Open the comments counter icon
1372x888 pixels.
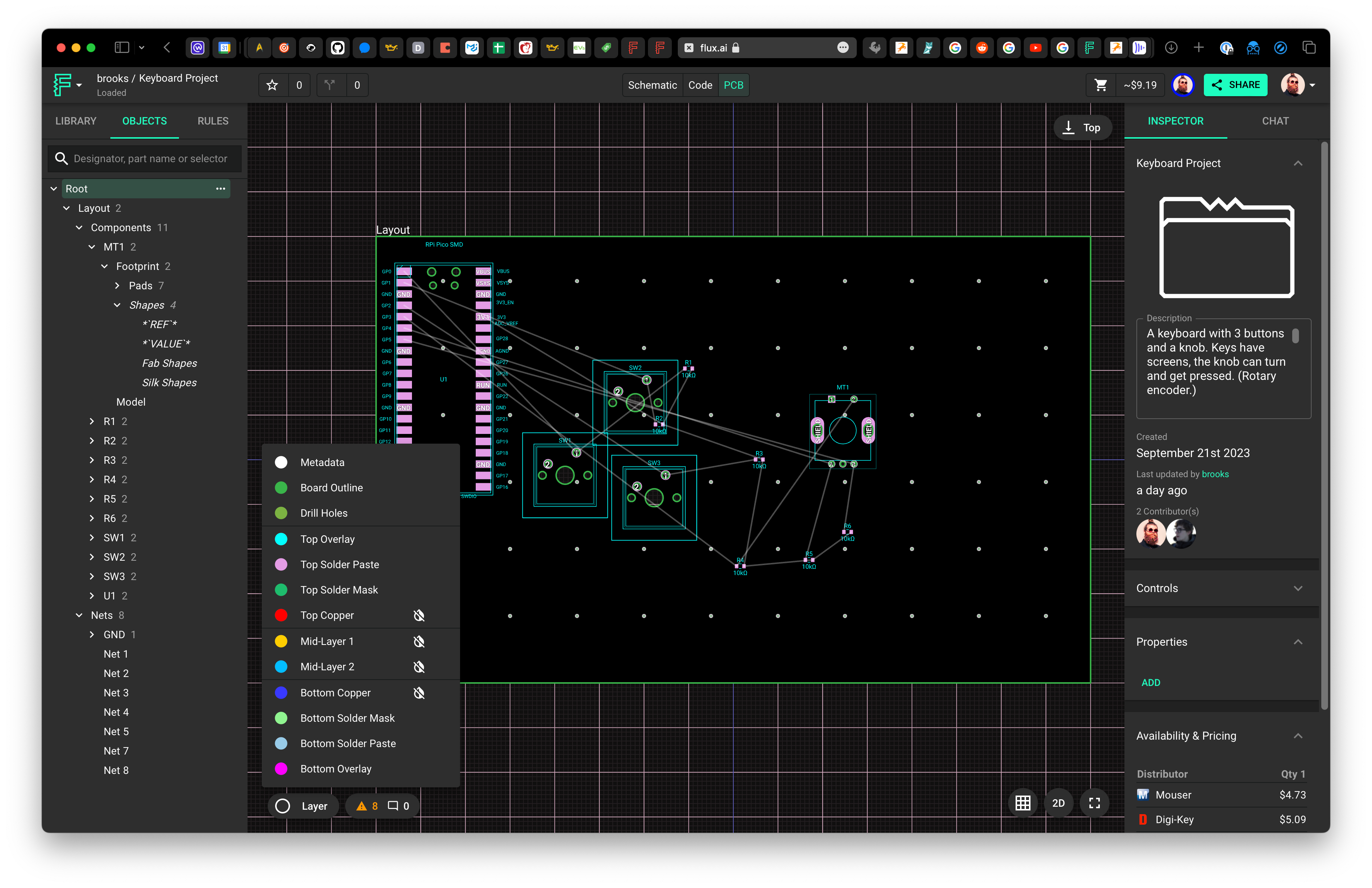coord(393,806)
